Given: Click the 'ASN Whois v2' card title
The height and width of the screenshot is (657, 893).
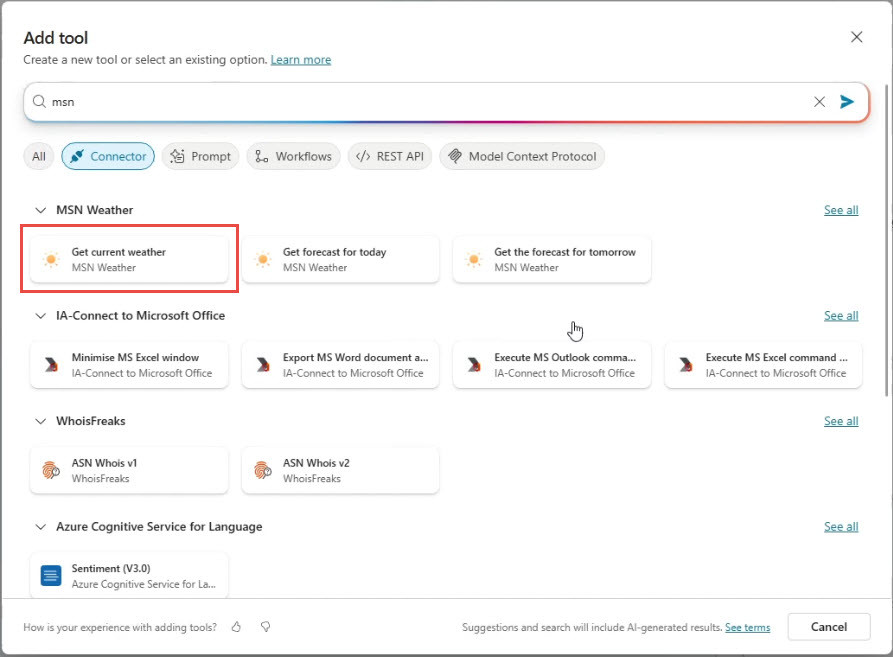Looking at the screenshot, I should [316, 463].
